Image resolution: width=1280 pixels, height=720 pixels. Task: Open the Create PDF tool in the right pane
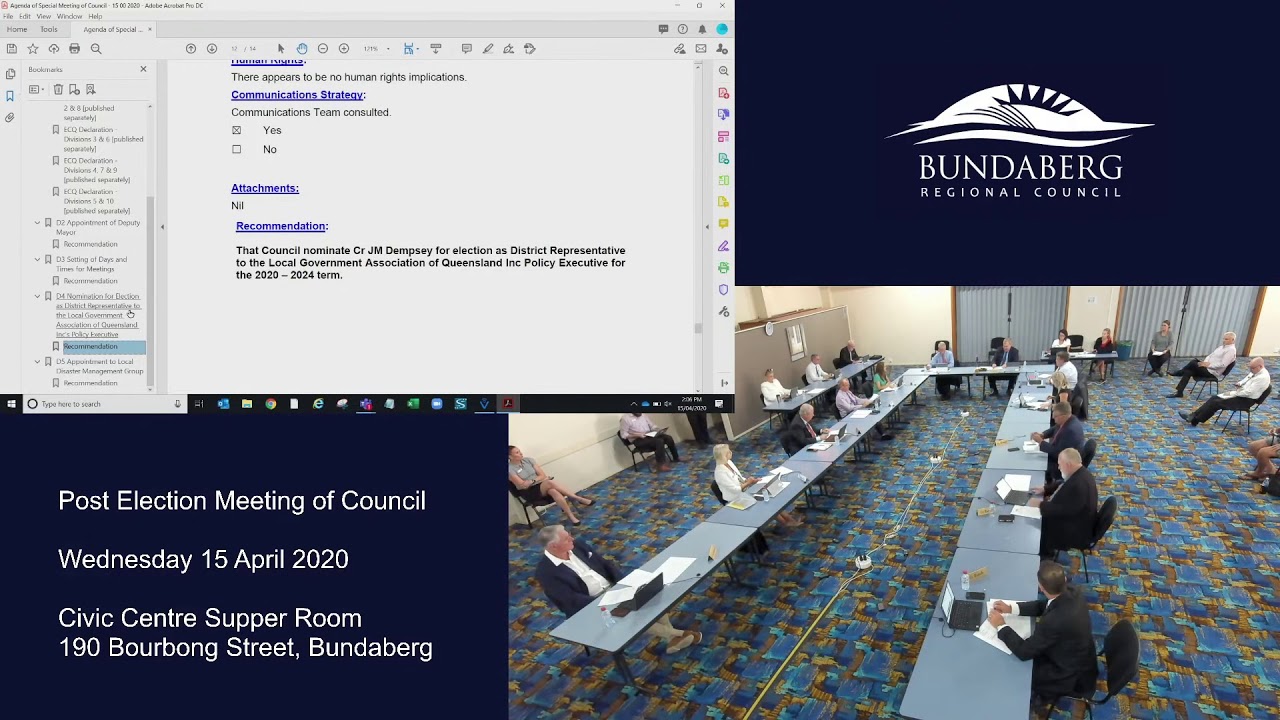(723, 93)
